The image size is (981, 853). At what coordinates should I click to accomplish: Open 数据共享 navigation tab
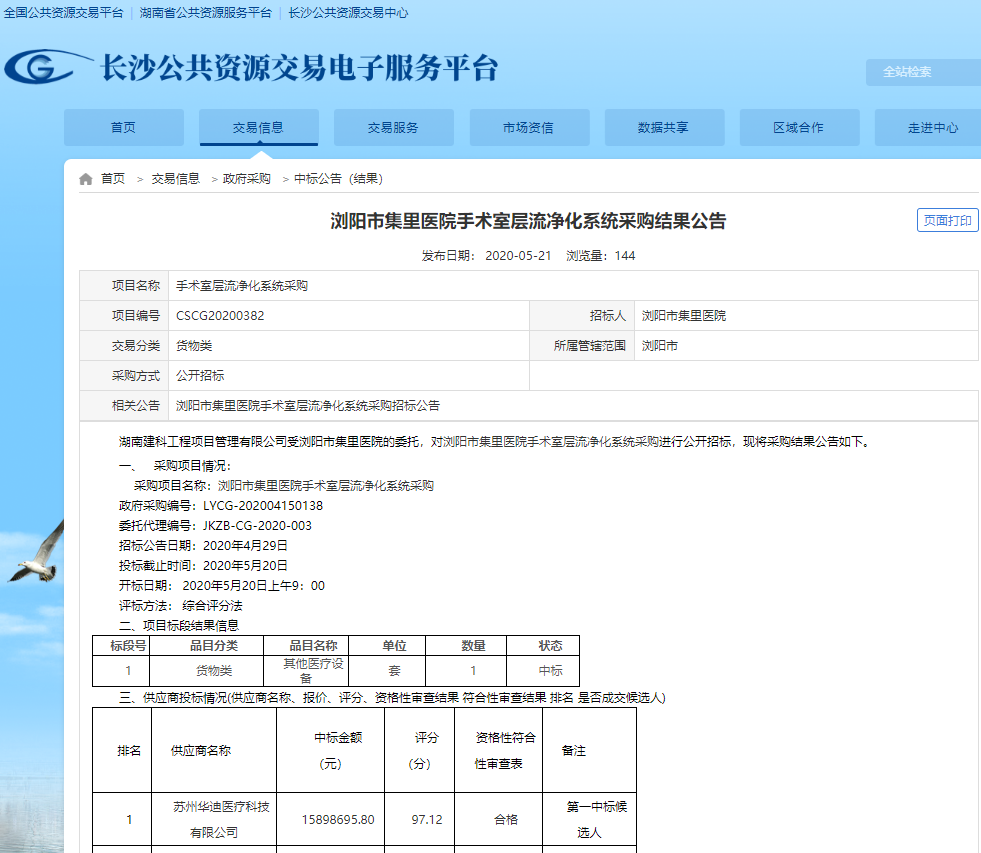pyautogui.click(x=664, y=128)
